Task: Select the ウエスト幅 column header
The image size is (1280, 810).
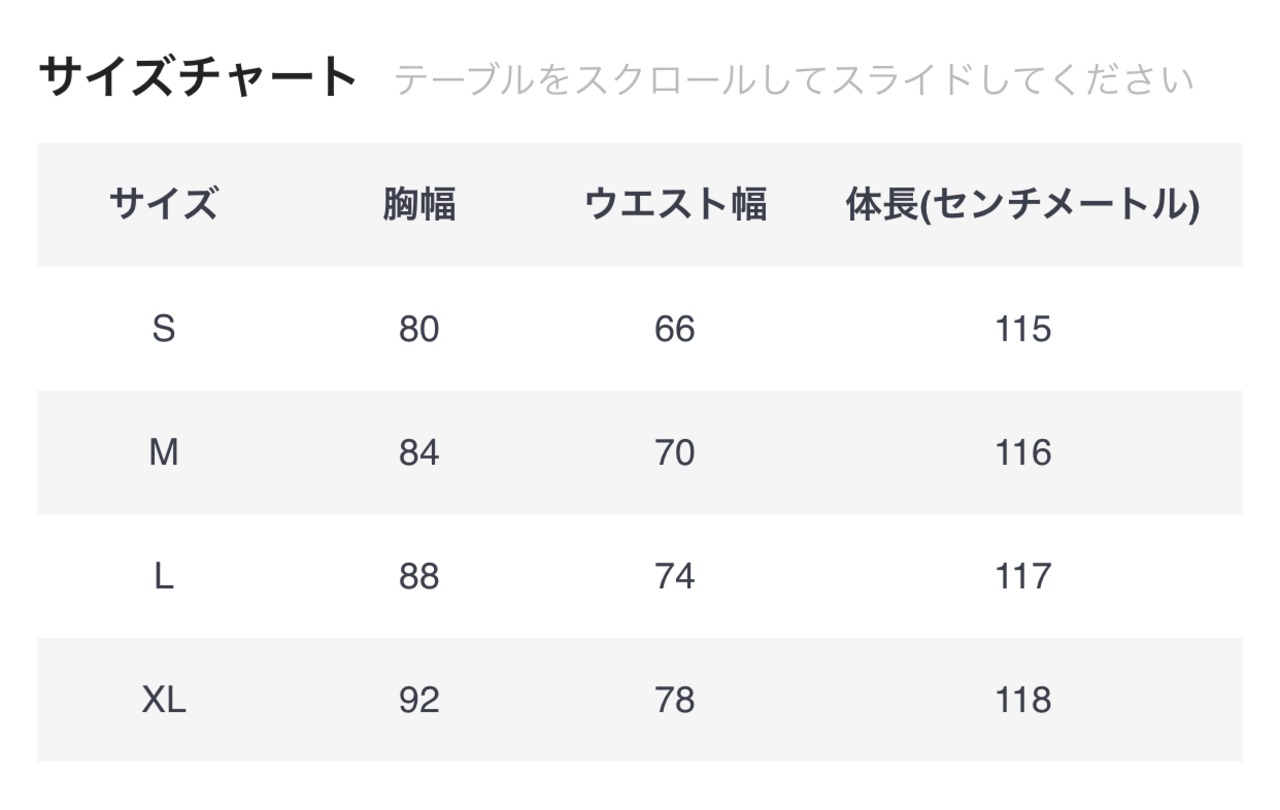Action: (x=675, y=205)
